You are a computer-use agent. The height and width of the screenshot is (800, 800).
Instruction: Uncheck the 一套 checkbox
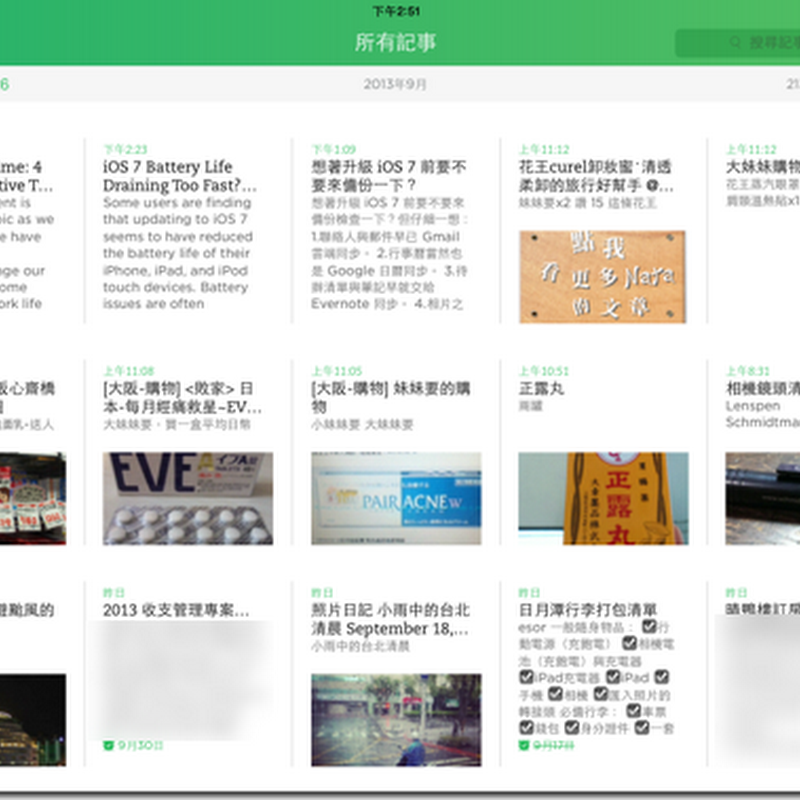pyautogui.click(x=642, y=728)
